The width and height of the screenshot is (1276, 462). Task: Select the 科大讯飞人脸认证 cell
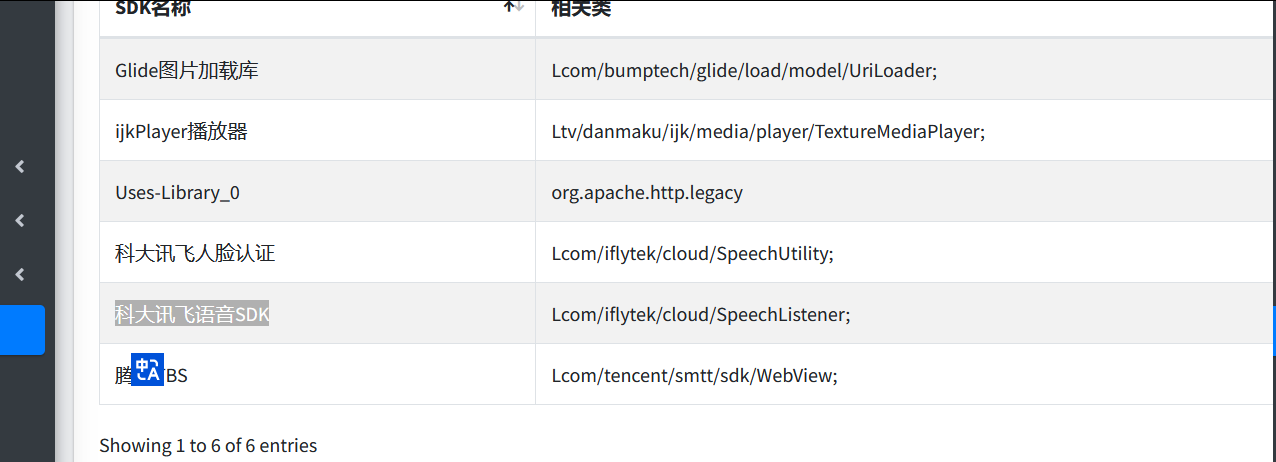(318, 253)
